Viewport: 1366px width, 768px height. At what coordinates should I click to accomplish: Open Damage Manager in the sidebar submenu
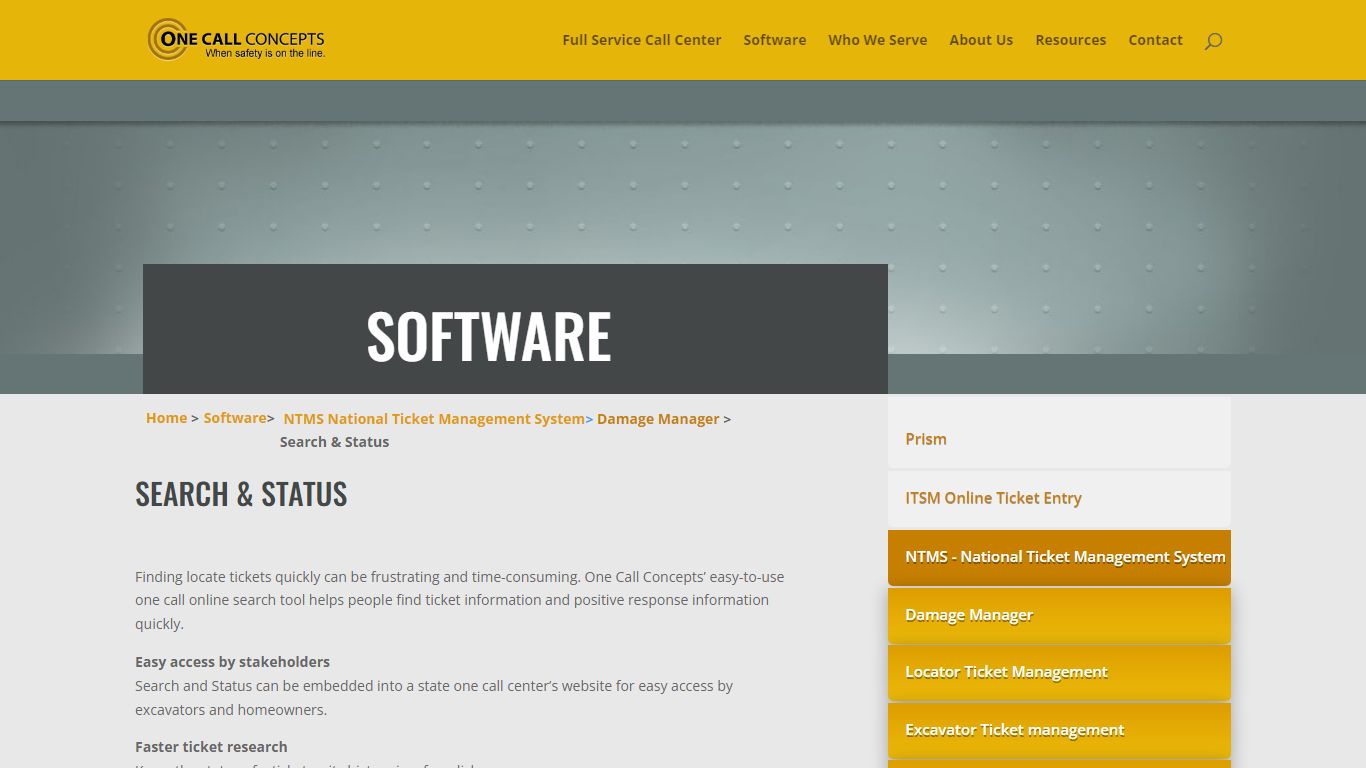tap(1059, 615)
